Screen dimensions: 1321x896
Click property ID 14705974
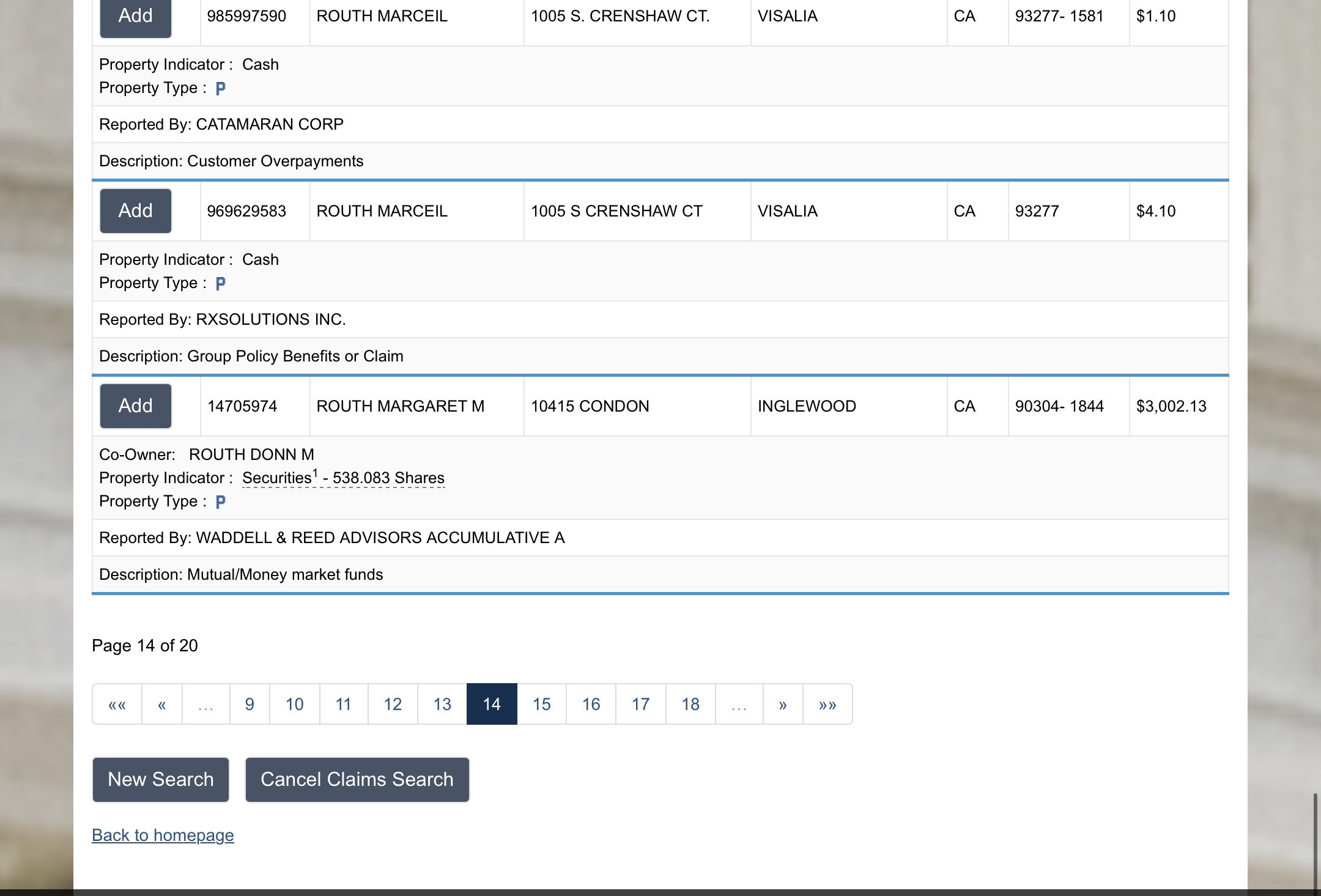[x=242, y=406]
